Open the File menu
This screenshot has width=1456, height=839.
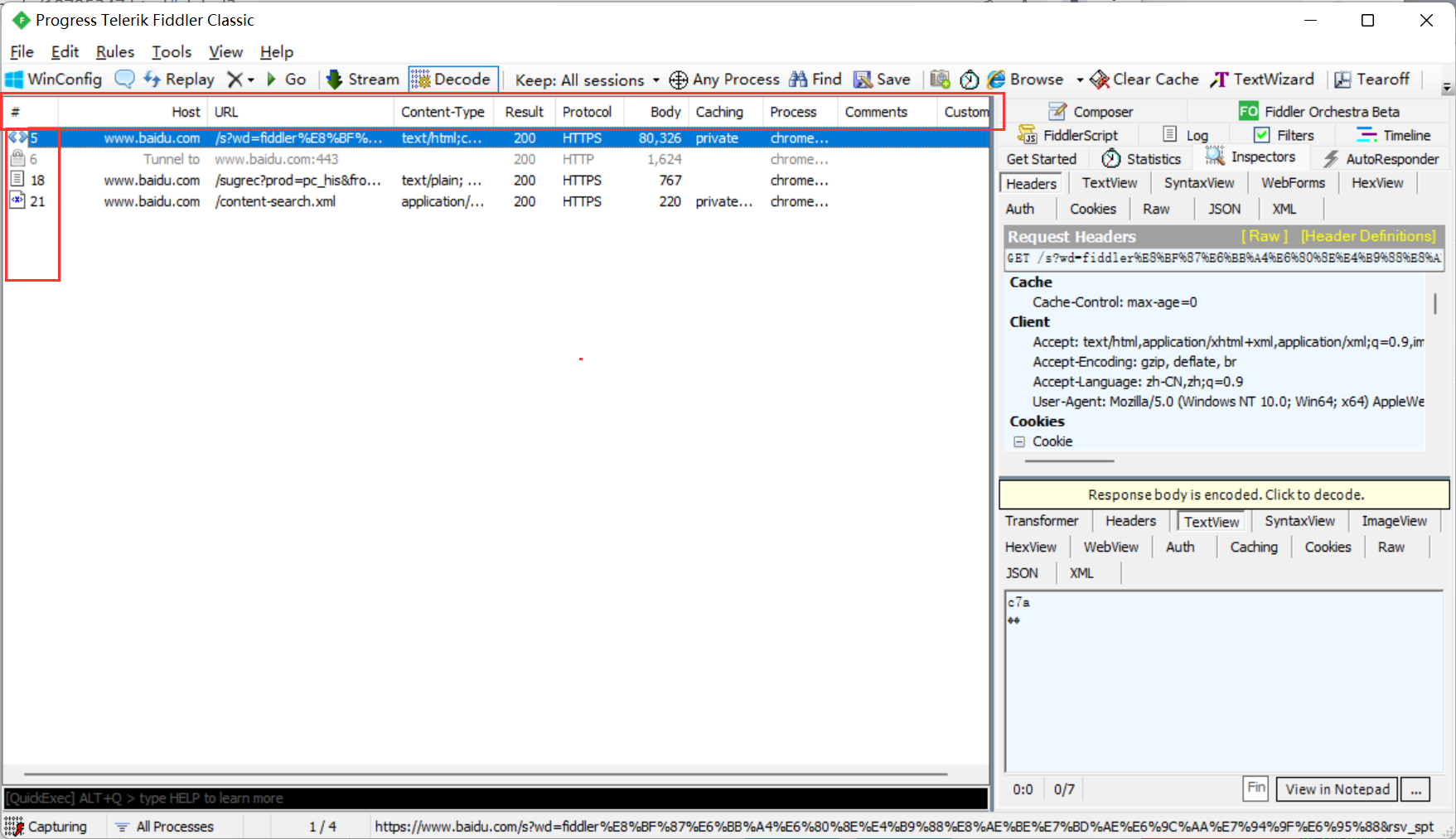(22, 51)
